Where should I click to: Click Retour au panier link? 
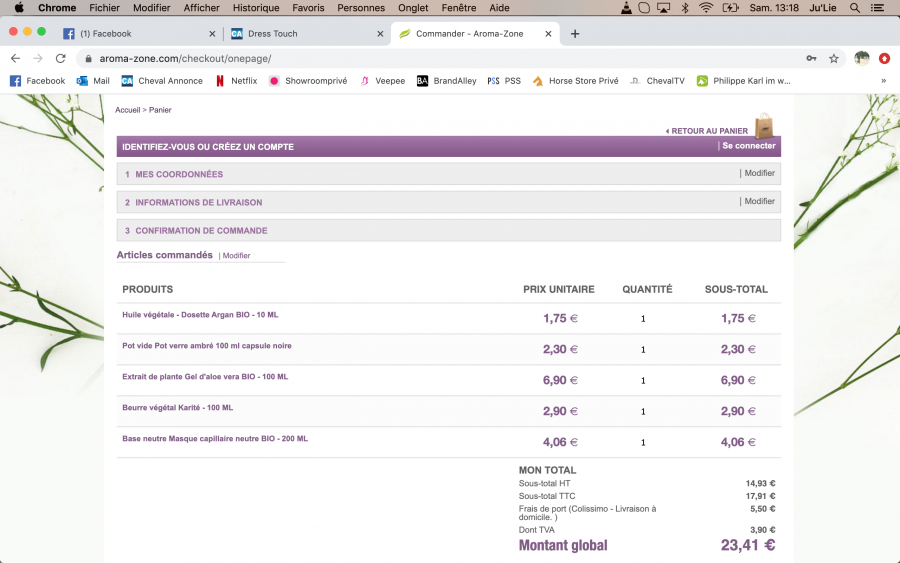(x=708, y=131)
